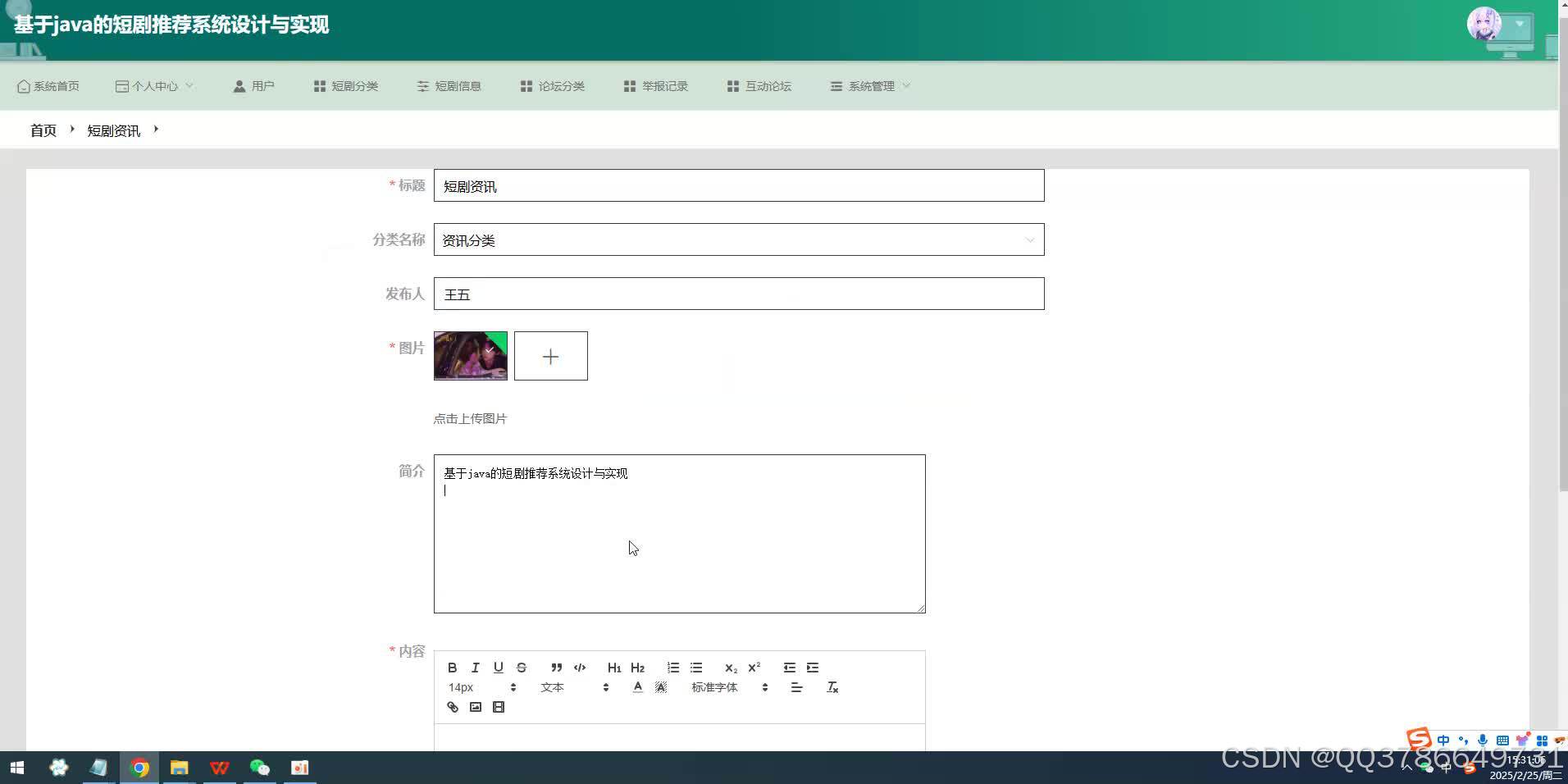The width and height of the screenshot is (1568, 784).
Task: Clear text formatting with the Tx icon
Action: pos(832,687)
